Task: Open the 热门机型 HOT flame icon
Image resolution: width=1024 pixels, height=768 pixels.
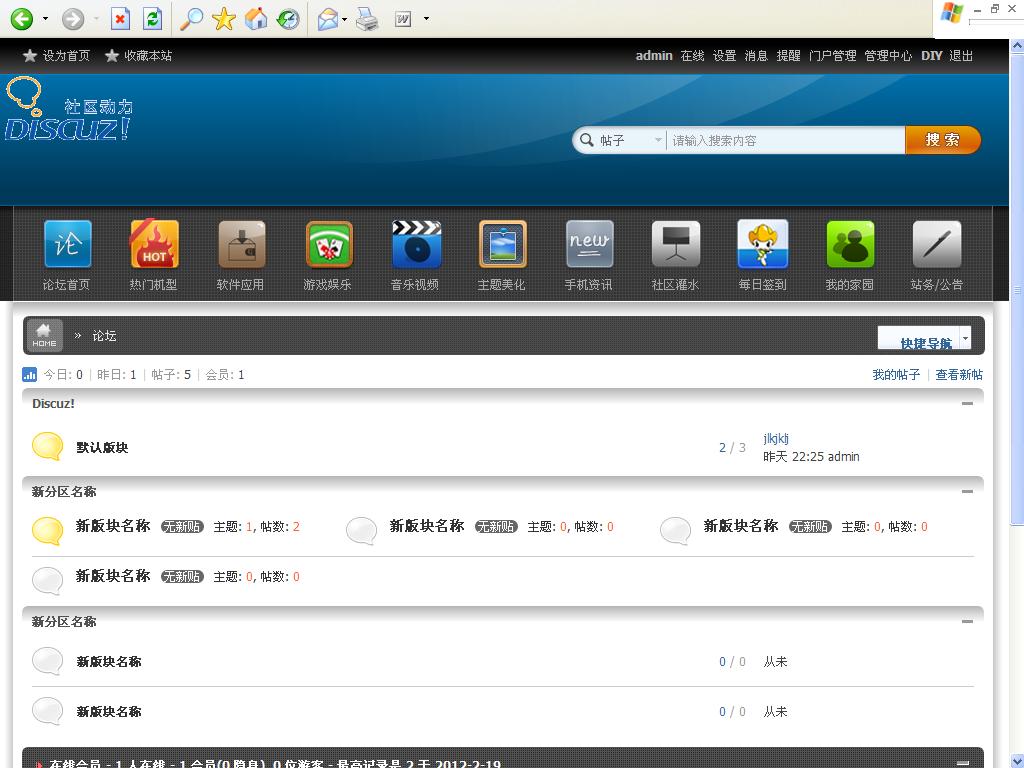Action: [154, 244]
